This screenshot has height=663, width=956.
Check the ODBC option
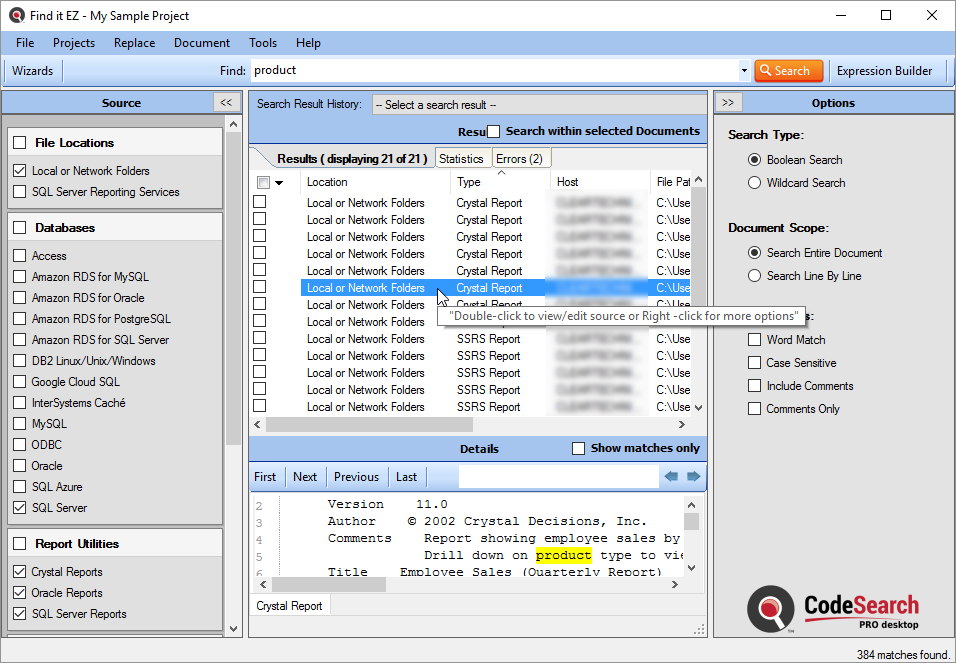[x=20, y=445]
